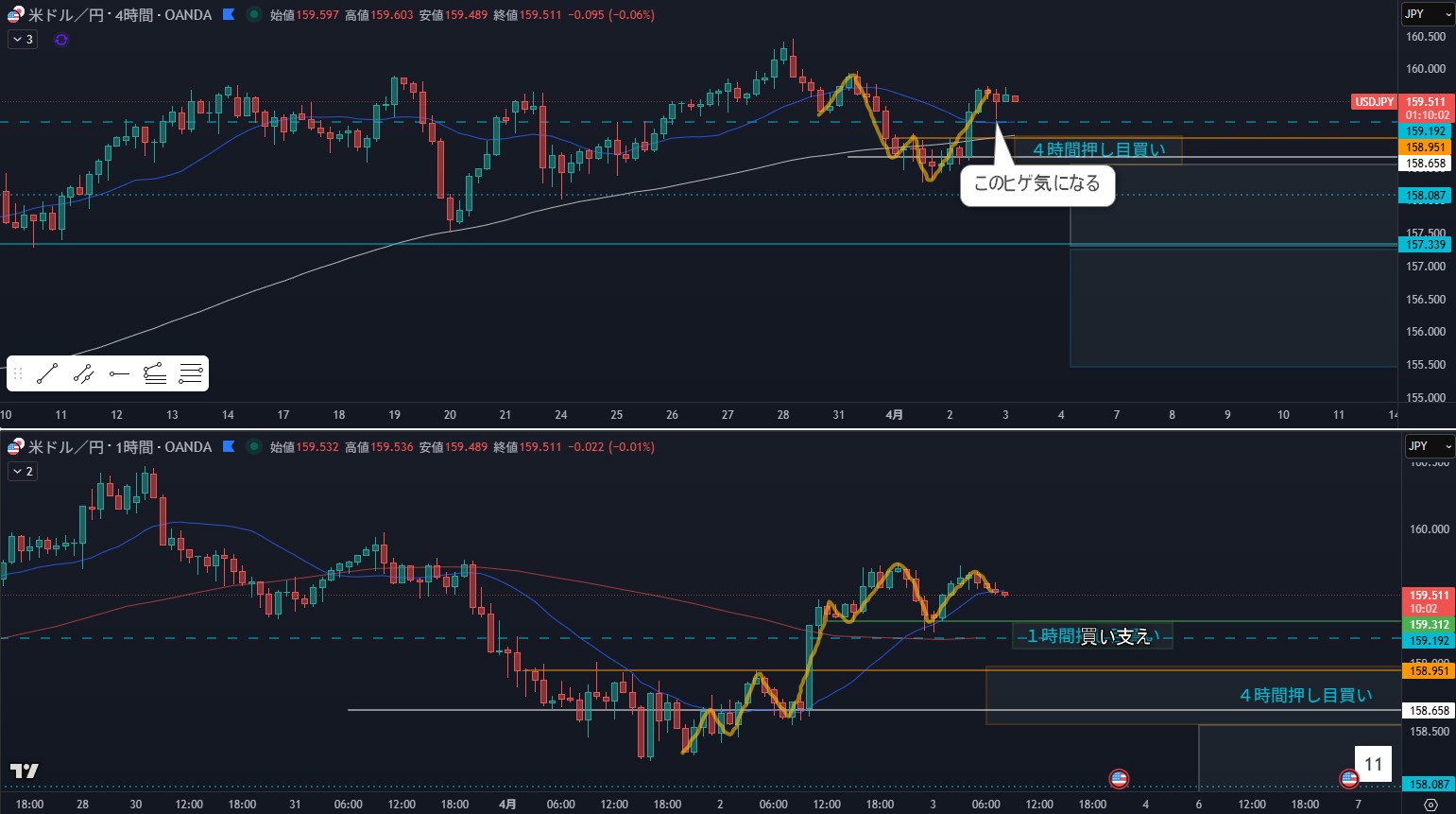Screen dimensions: 1456x814
Task: Pick the rightmost horizontal-lines tool in drawing toolbar
Action: click(191, 374)
